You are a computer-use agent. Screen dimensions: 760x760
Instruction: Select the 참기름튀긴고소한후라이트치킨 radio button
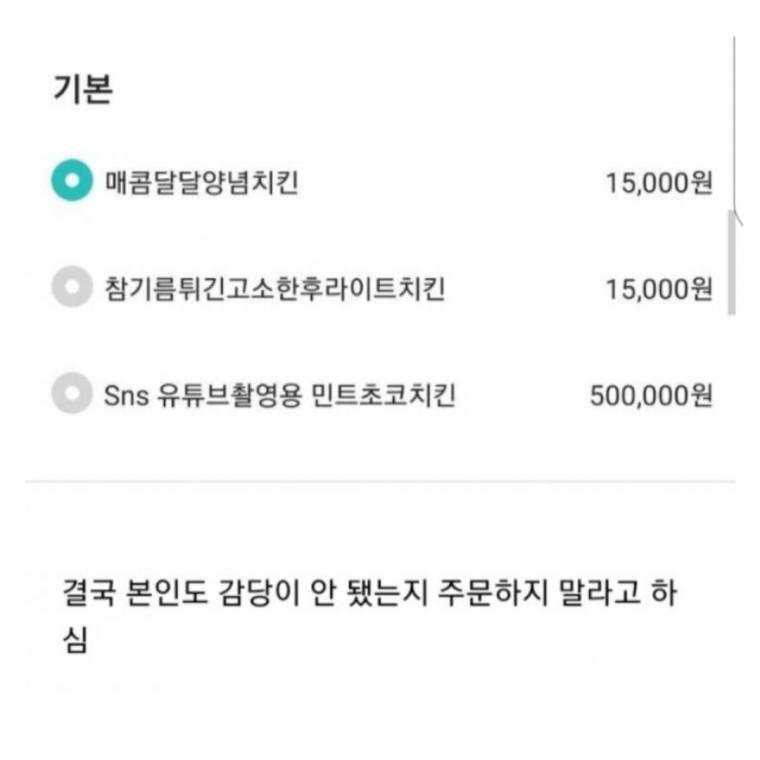[x=71, y=288]
